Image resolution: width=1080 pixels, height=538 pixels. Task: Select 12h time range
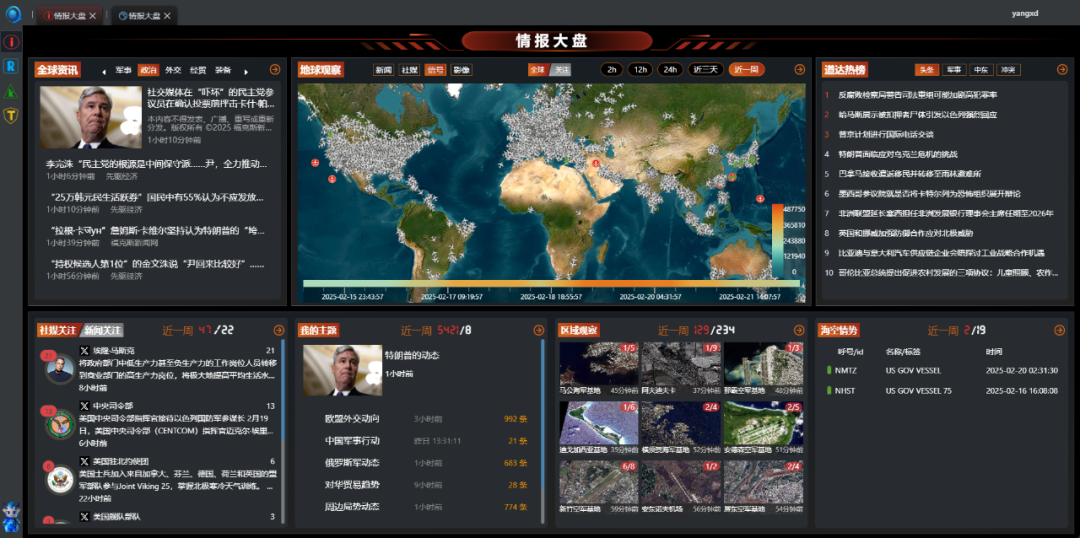(641, 70)
